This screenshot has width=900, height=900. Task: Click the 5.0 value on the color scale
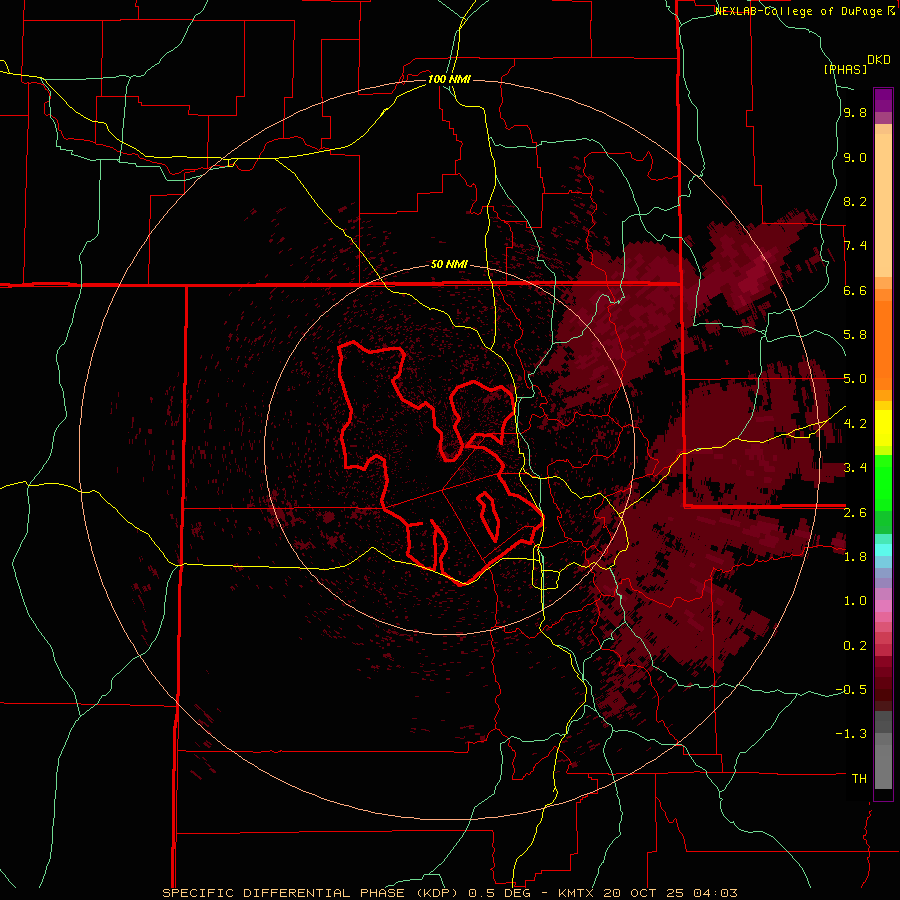pyautogui.click(x=855, y=379)
